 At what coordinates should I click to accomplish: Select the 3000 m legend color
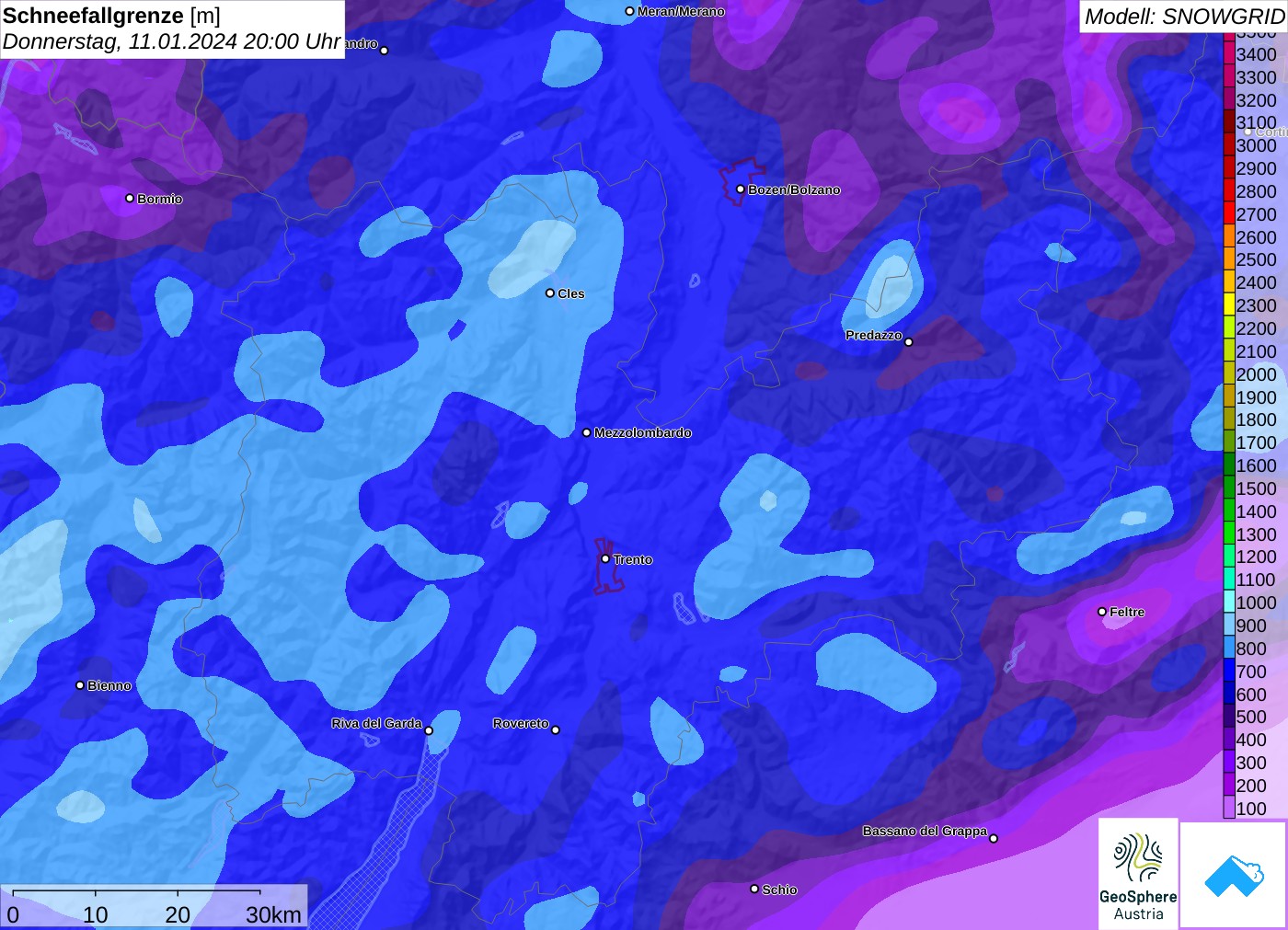pos(1229,145)
